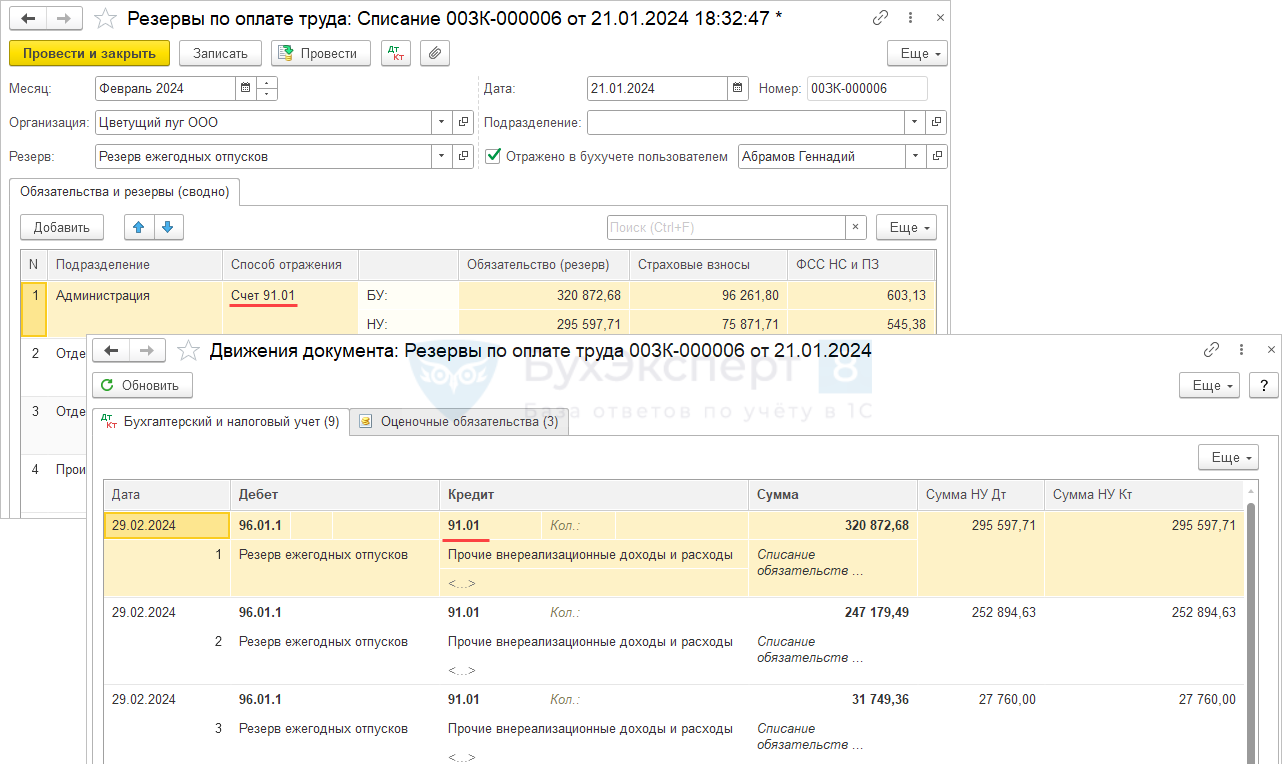This screenshot has width=1282, height=764.
Task: Click the help question mark button
Action: (1264, 385)
